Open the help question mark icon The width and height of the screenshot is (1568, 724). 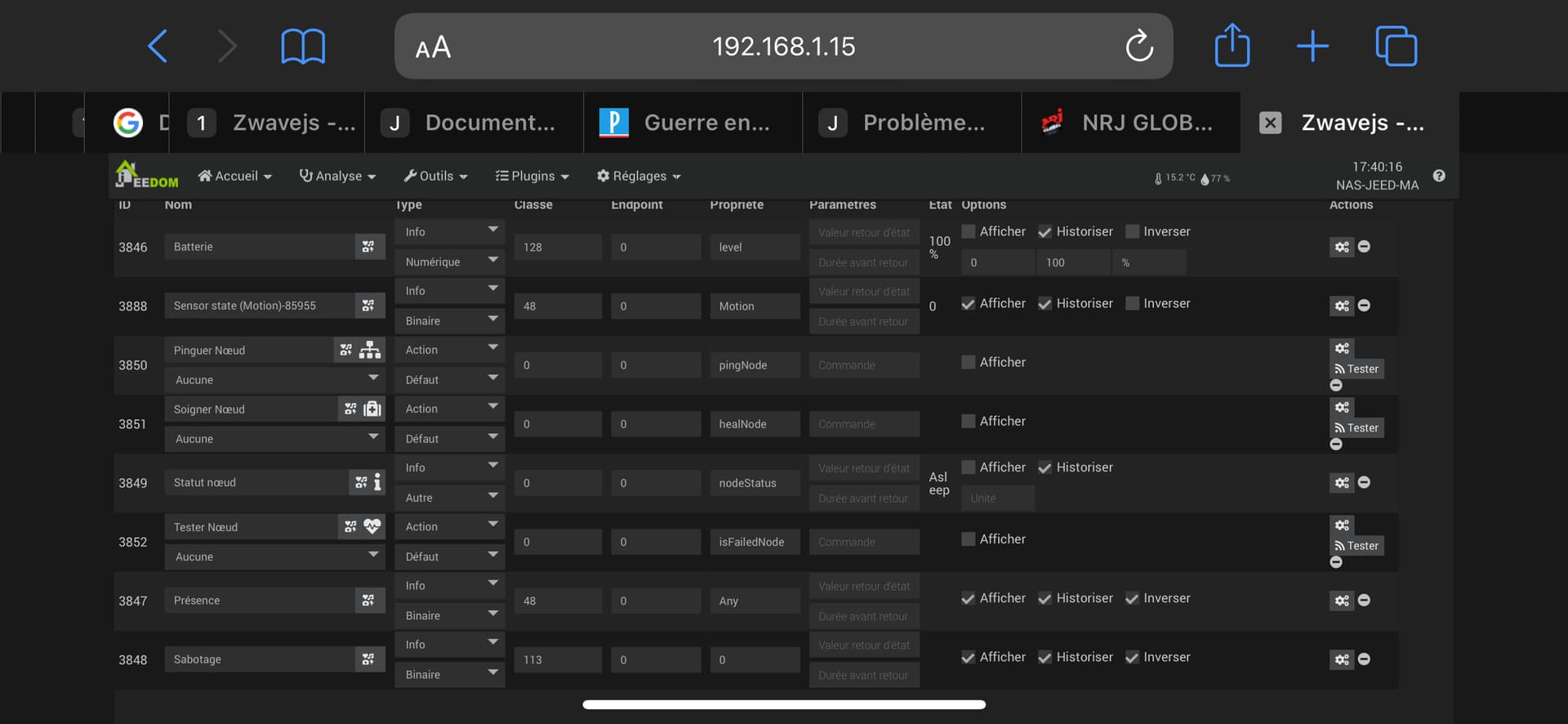pos(1439,176)
